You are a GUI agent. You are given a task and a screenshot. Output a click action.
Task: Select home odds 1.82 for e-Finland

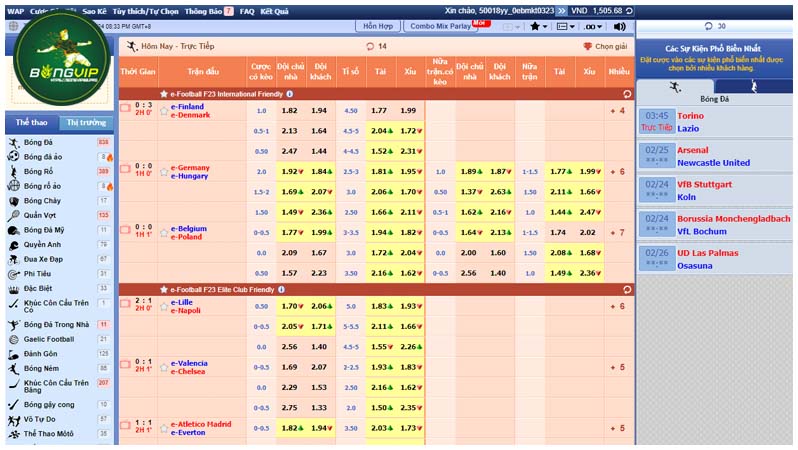(290, 110)
